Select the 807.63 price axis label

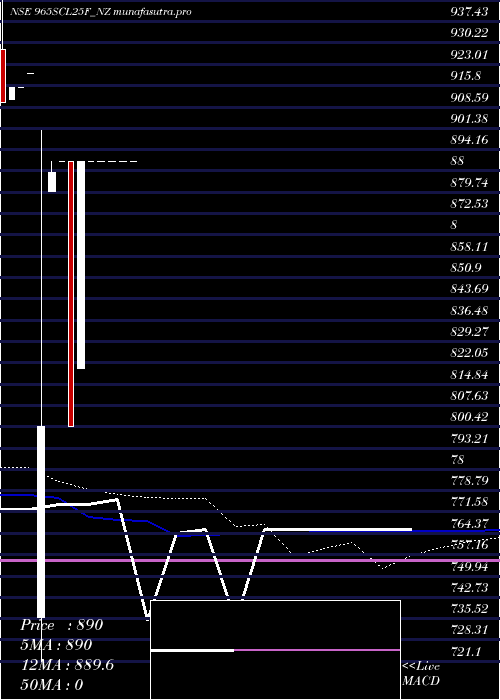(x=469, y=395)
